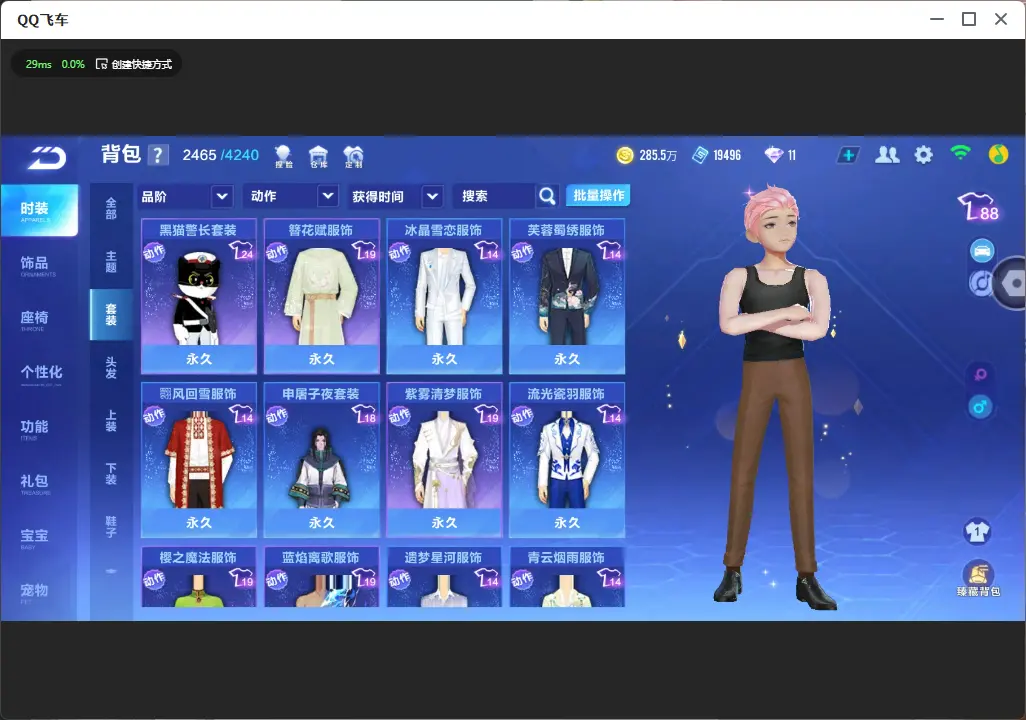
Task: Select the 套装 suit subcategory
Action: (111, 315)
